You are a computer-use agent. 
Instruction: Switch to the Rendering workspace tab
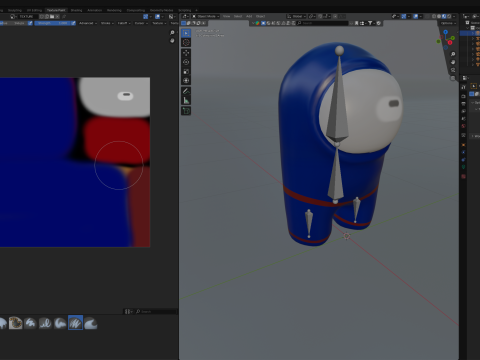114,10
